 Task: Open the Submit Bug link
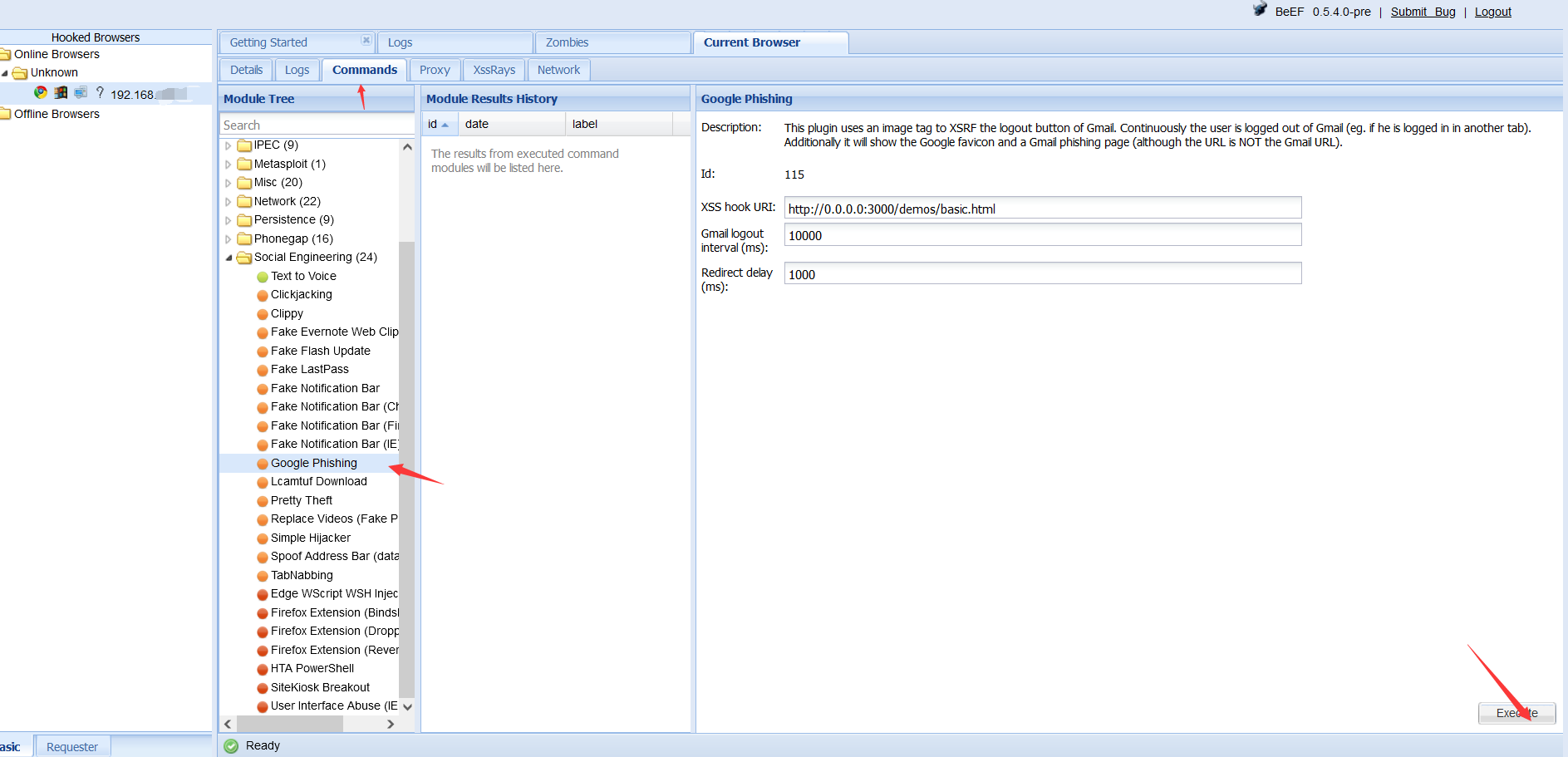point(1423,12)
